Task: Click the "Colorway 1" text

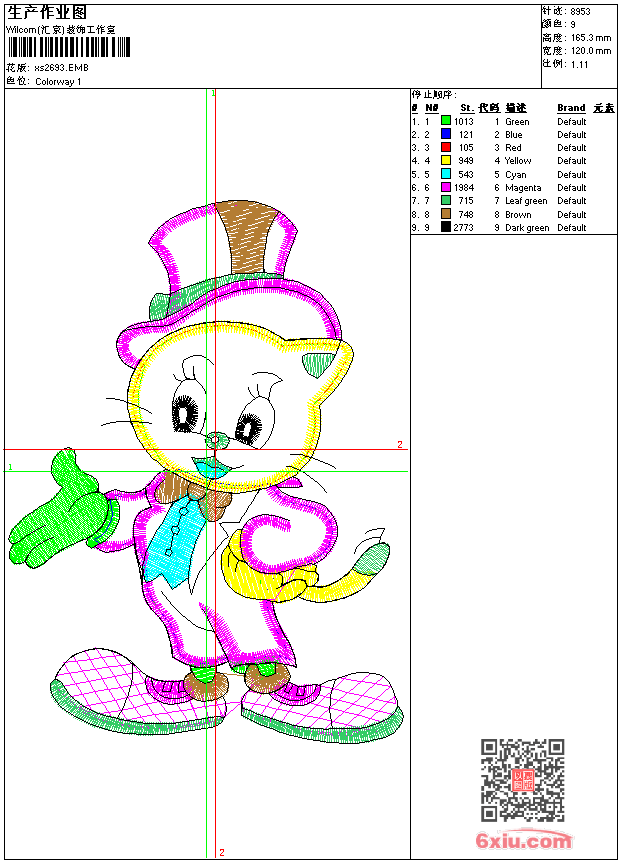Action: coord(58,82)
